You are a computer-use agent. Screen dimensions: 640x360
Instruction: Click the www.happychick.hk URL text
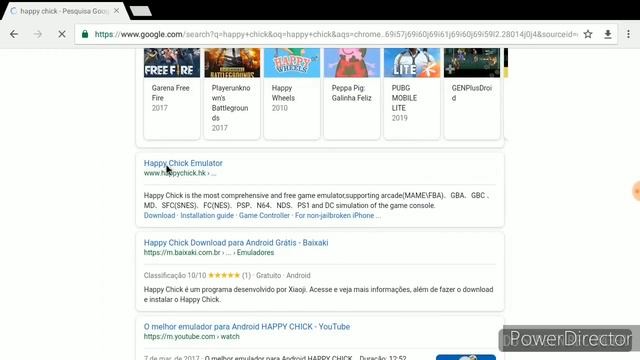pyautogui.click(x=175, y=173)
